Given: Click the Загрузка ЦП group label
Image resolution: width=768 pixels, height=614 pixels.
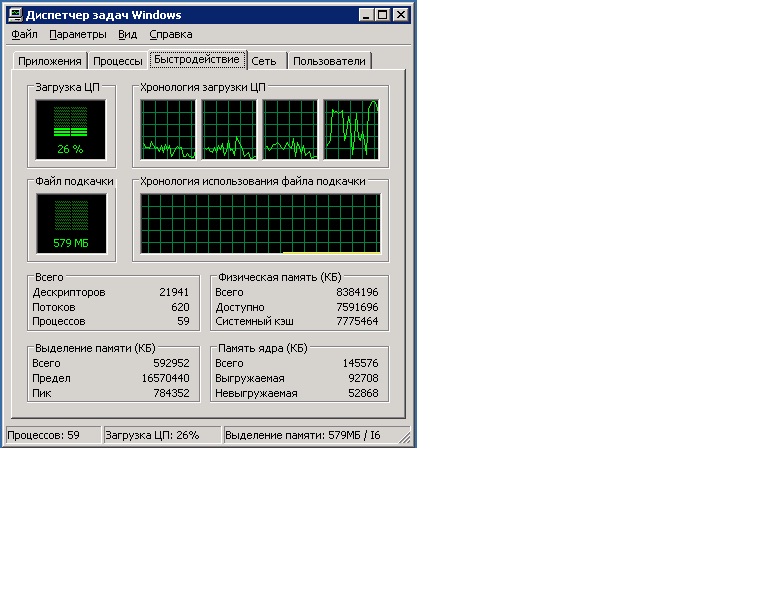Looking at the screenshot, I should pos(67,87).
